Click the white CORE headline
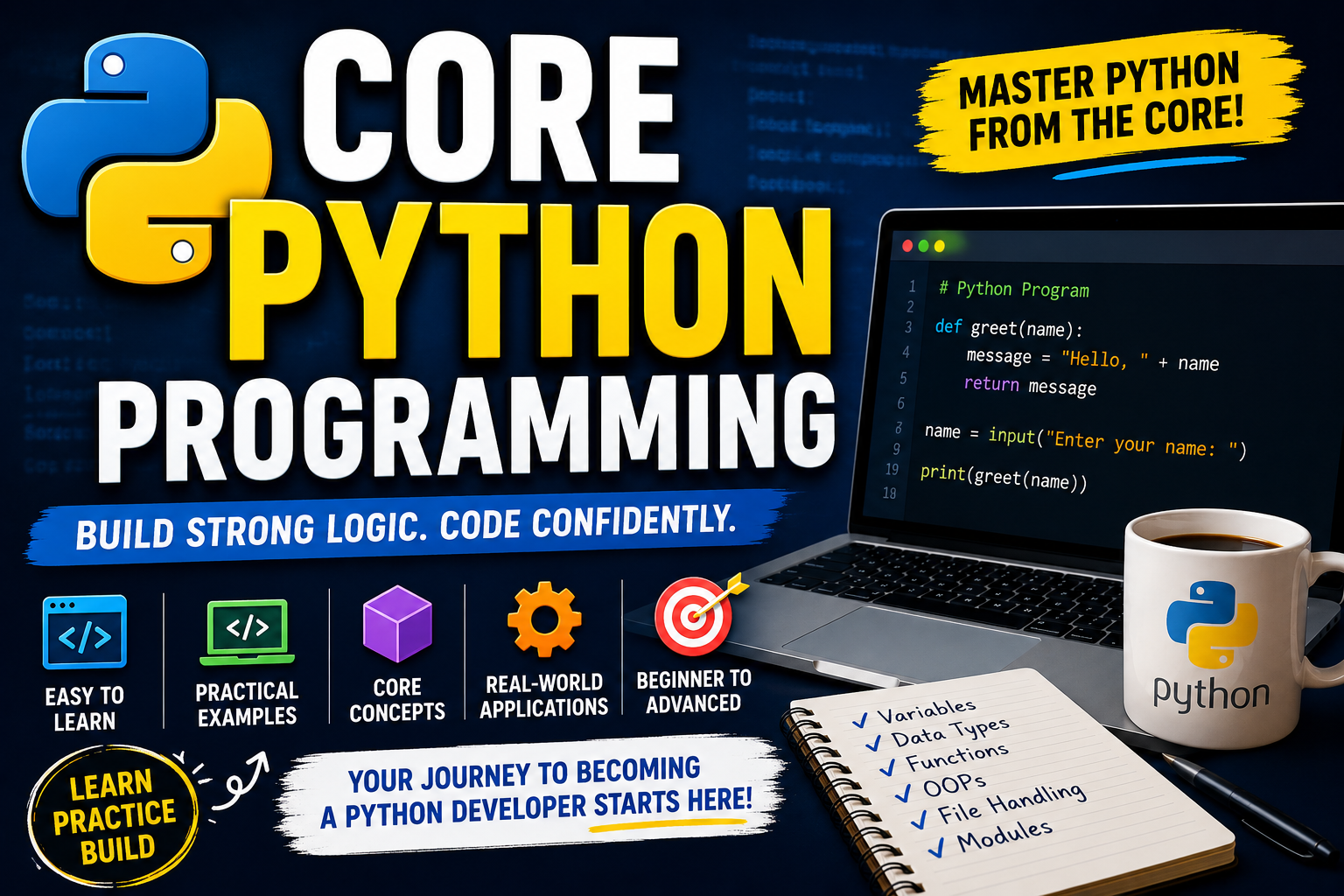 pyautogui.click(x=491, y=108)
